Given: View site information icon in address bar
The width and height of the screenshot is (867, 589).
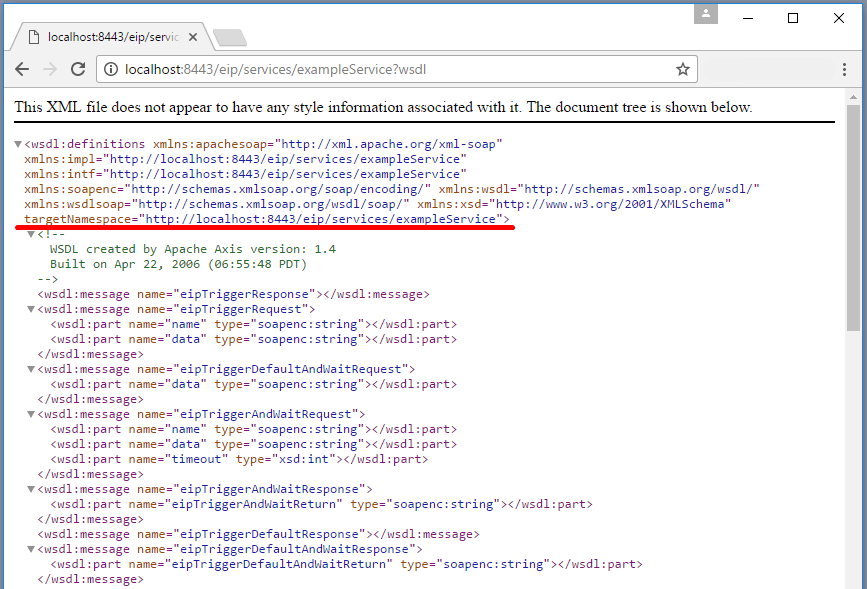Looking at the screenshot, I should [x=111, y=69].
